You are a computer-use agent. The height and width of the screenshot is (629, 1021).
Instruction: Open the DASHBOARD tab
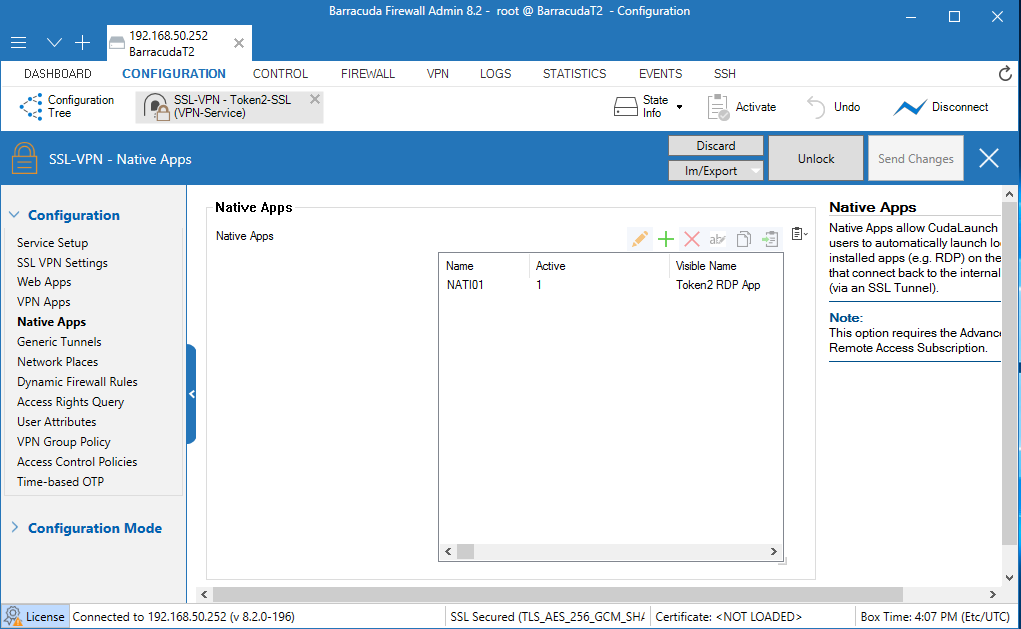pos(58,74)
